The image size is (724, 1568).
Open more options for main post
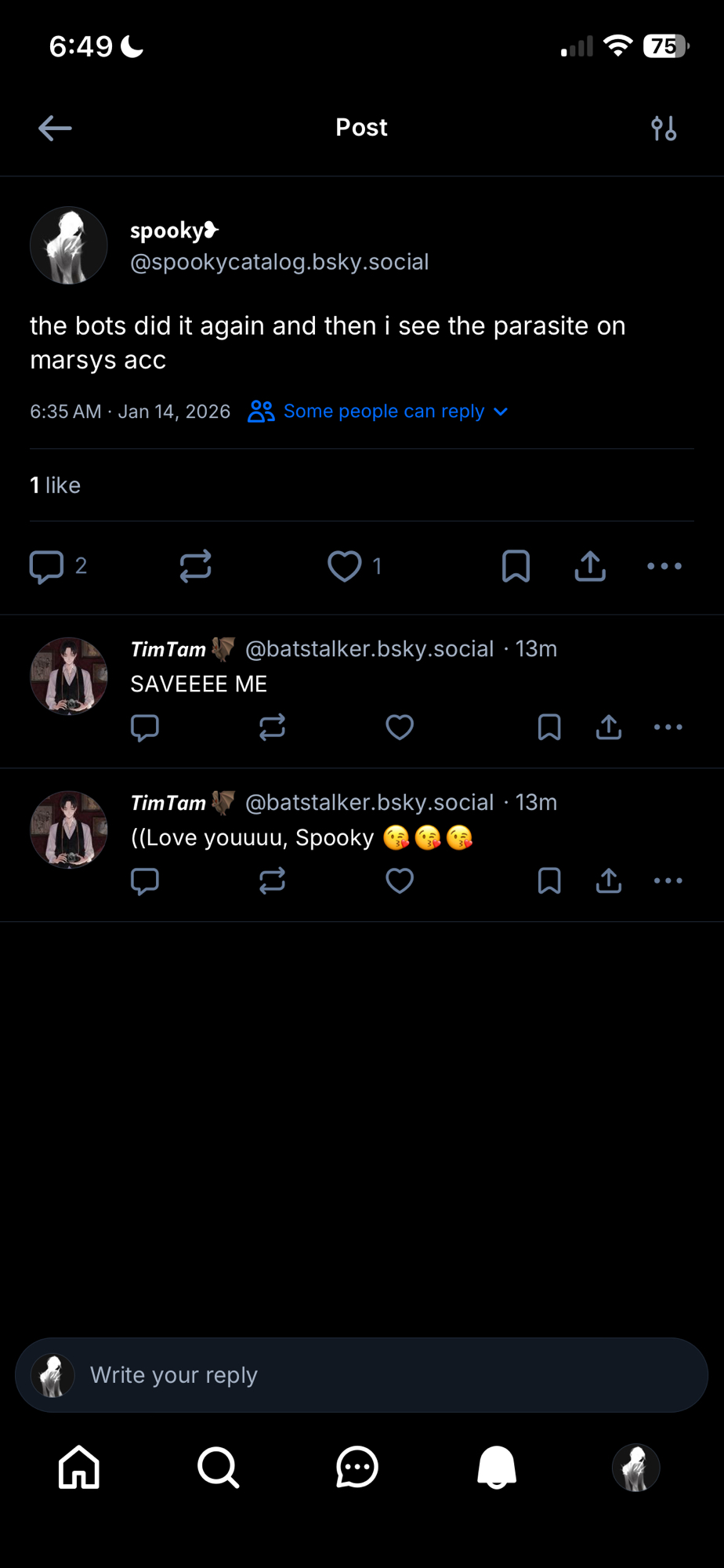pos(664,566)
